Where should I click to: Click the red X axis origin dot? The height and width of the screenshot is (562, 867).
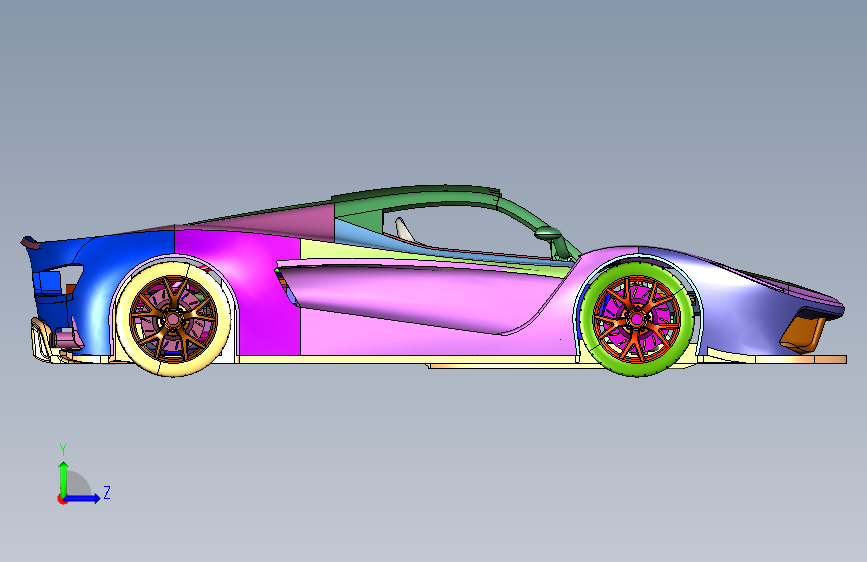[62, 499]
